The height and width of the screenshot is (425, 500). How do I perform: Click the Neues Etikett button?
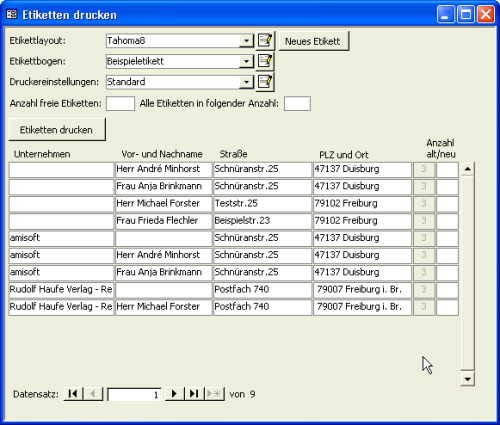tap(313, 41)
